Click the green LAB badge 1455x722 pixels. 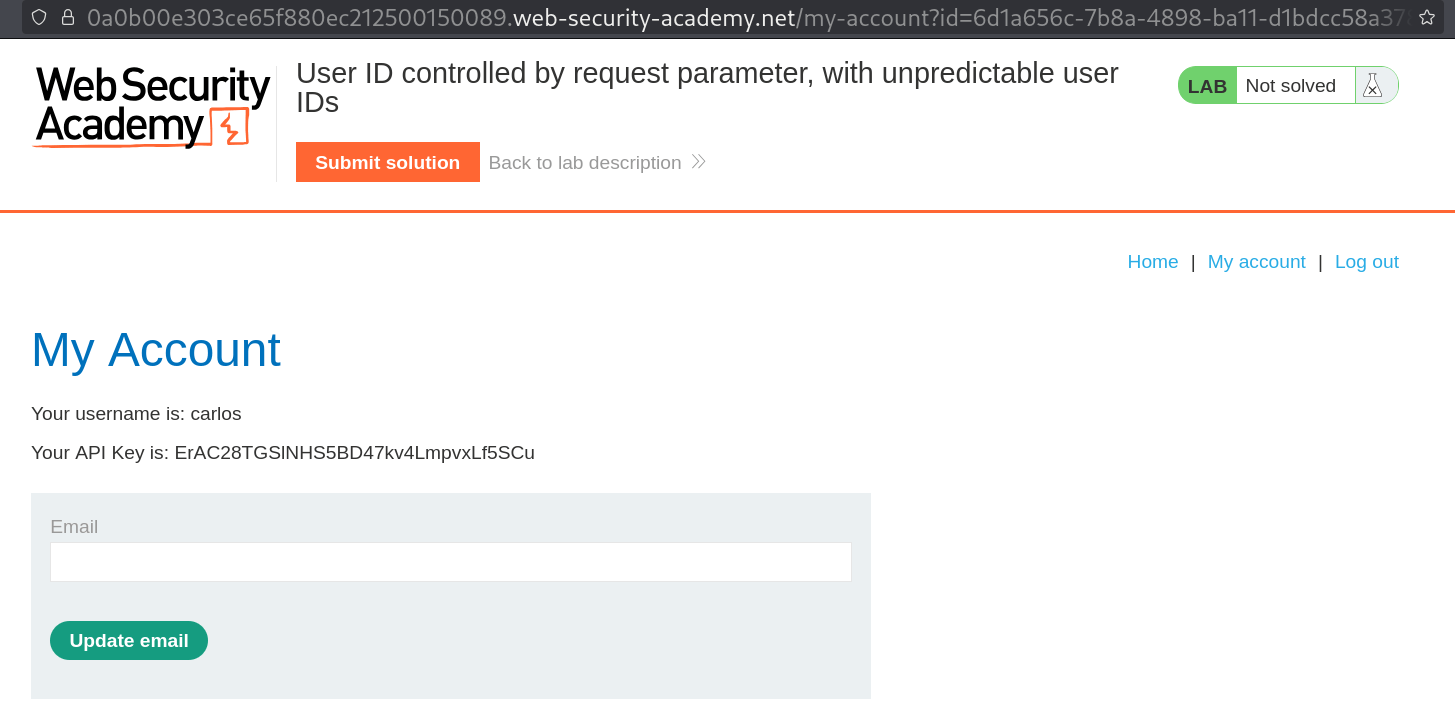pos(1207,85)
